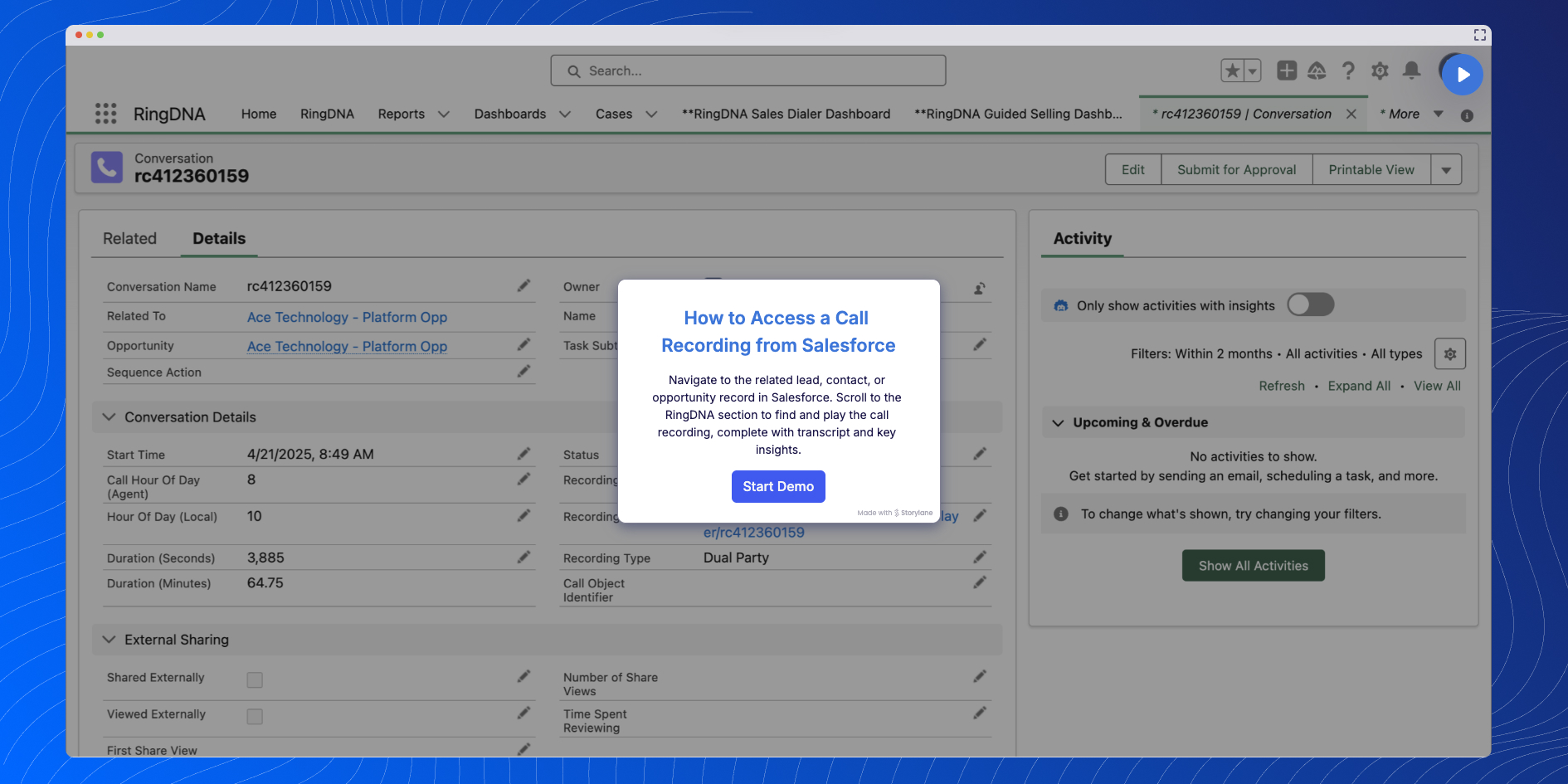Open the activity filters gear icon
This screenshot has width=1568, height=784.
(x=1449, y=353)
